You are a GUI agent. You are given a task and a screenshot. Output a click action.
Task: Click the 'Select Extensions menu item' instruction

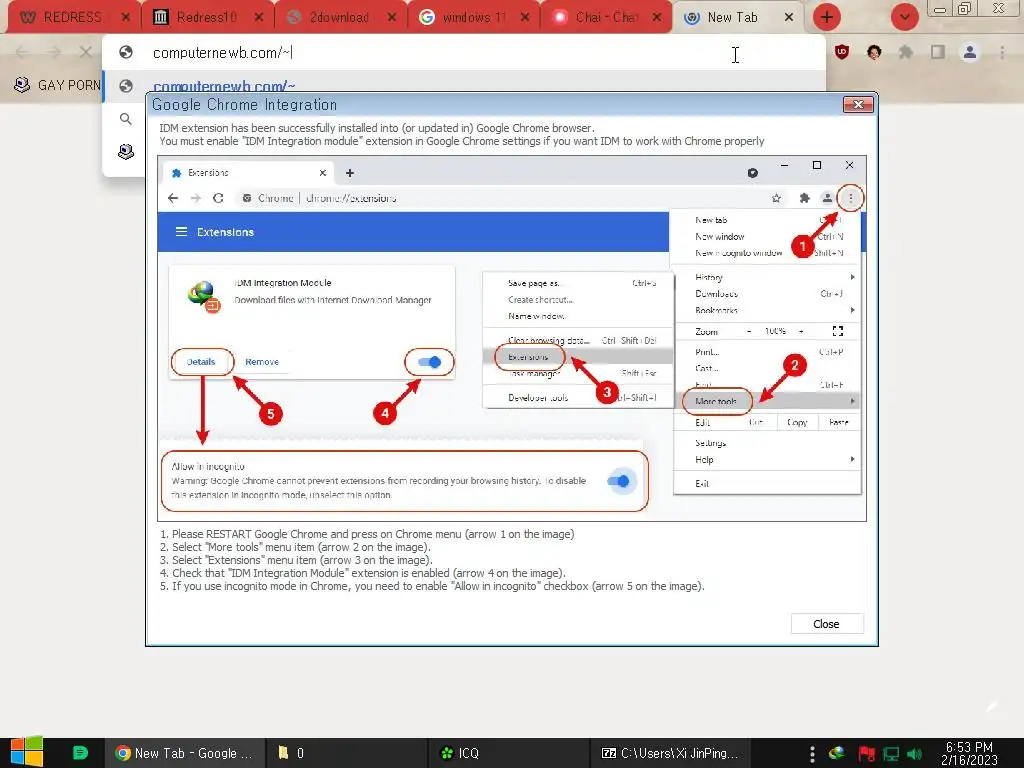point(296,560)
